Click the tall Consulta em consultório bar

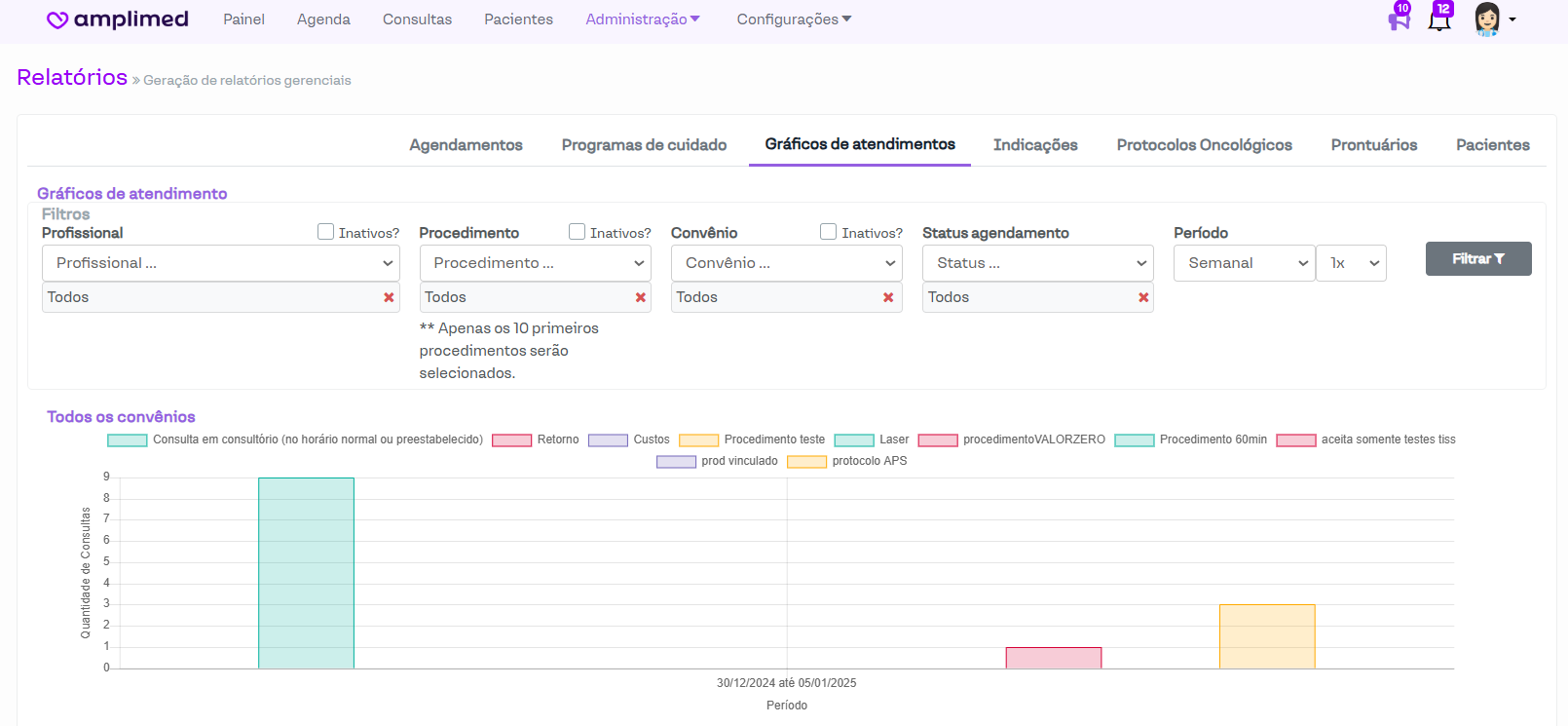(x=306, y=573)
